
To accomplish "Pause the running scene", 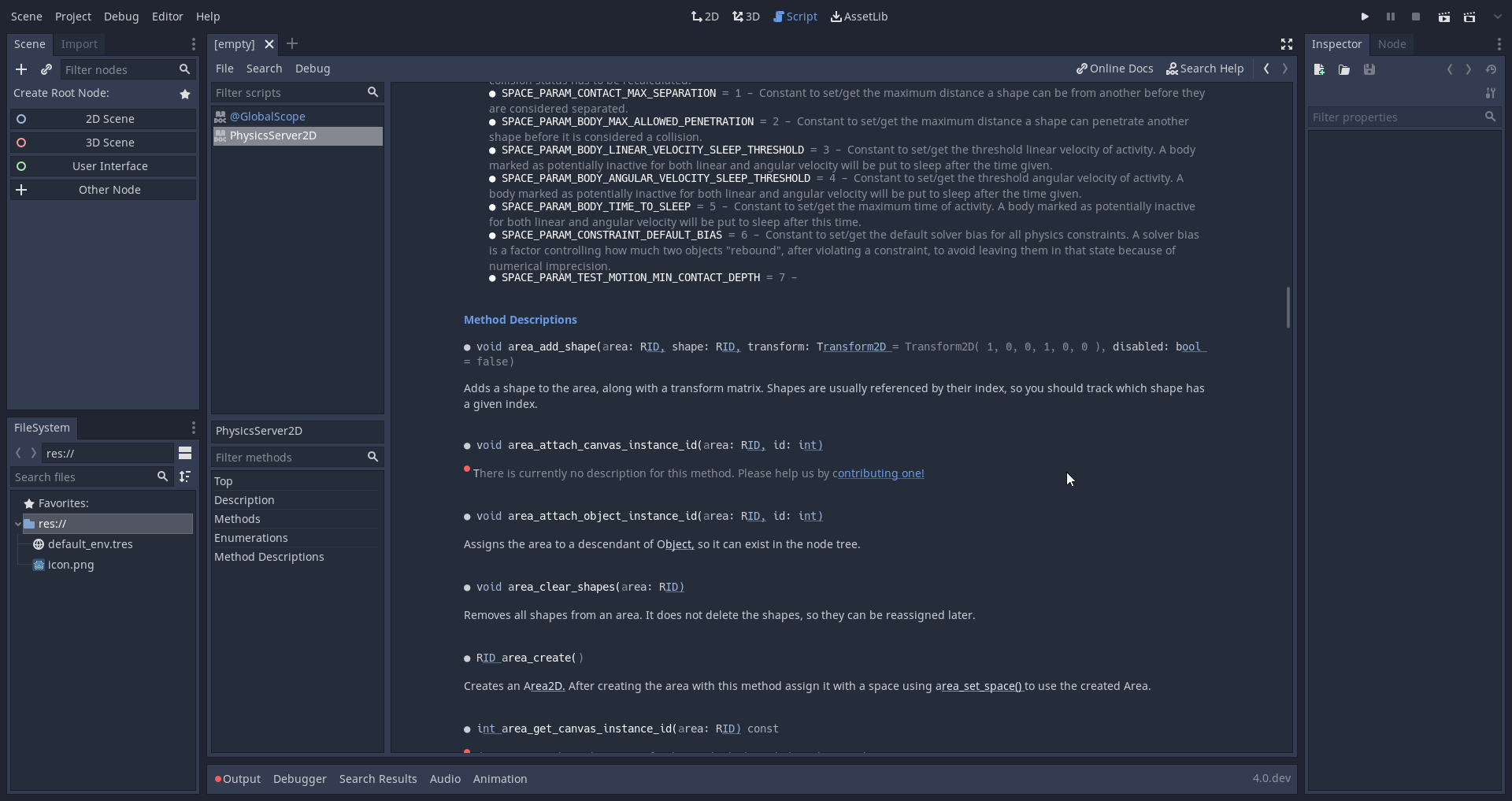I will tap(1390, 17).
